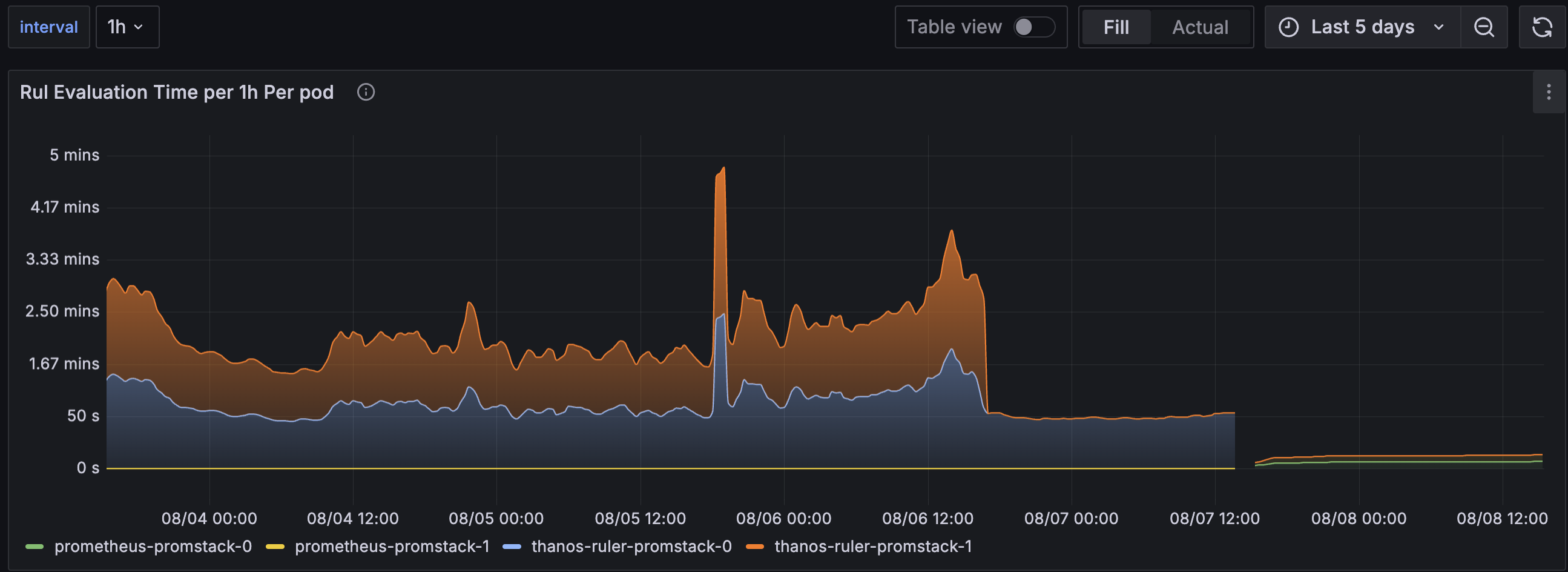
Task: Click the panel info icon beside the title
Action: [366, 92]
